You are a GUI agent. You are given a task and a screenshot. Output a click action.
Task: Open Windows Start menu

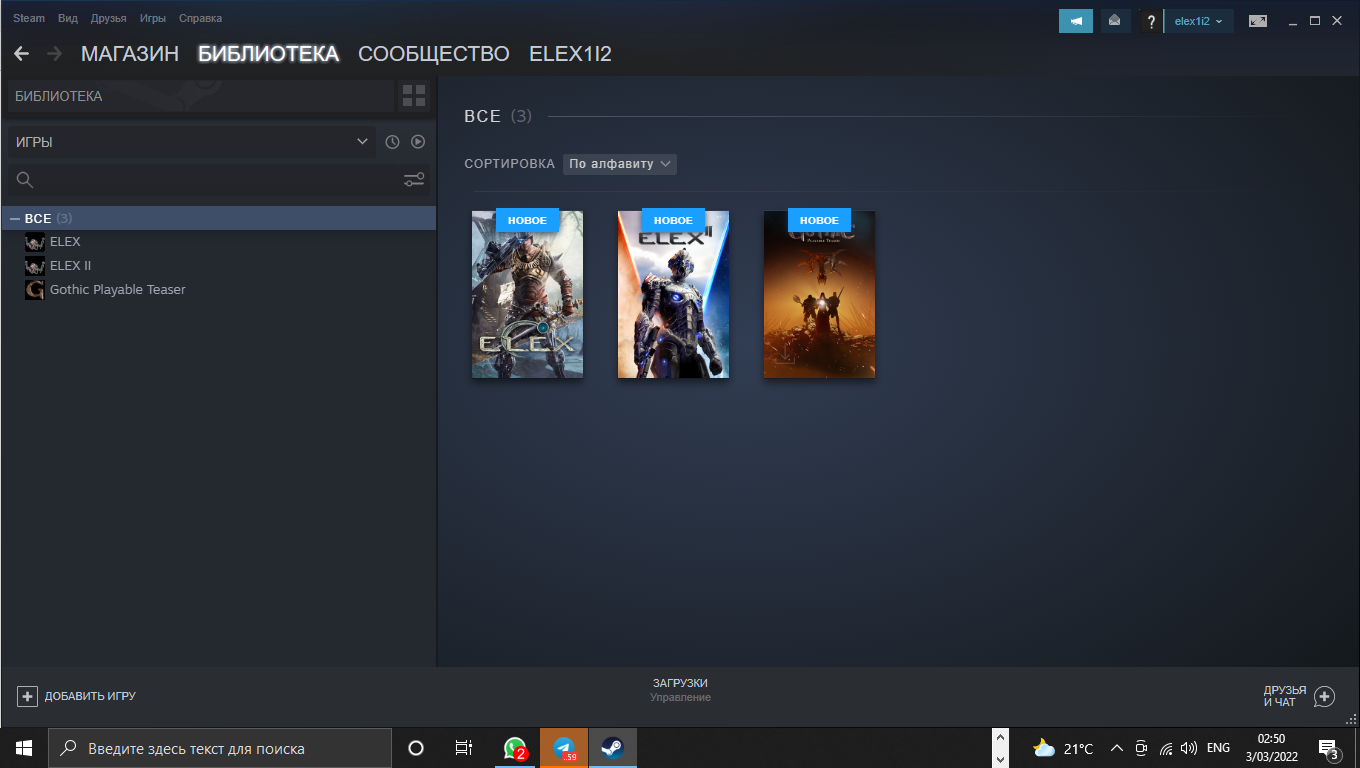point(24,748)
